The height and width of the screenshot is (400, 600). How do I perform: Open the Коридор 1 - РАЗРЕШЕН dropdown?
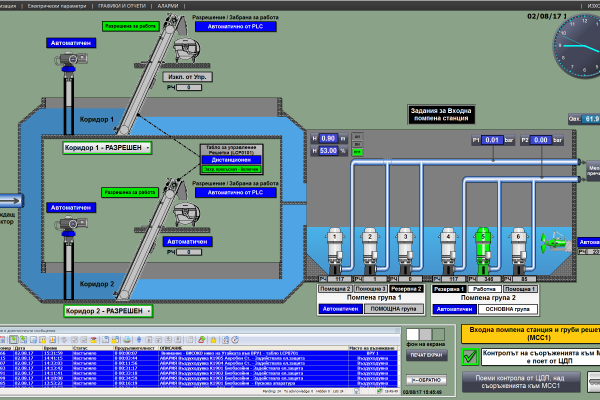pyautogui.click(x=107, y=148)
